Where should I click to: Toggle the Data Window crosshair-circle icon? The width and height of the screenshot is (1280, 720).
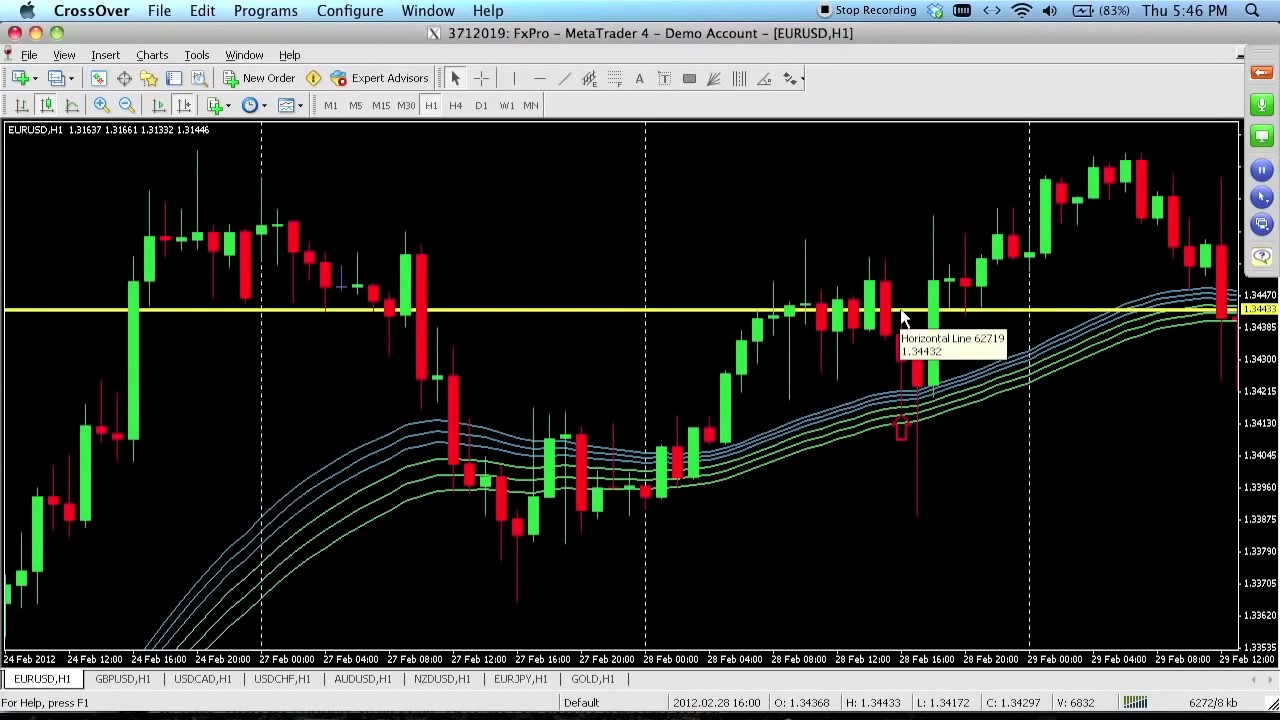point(124,78)
